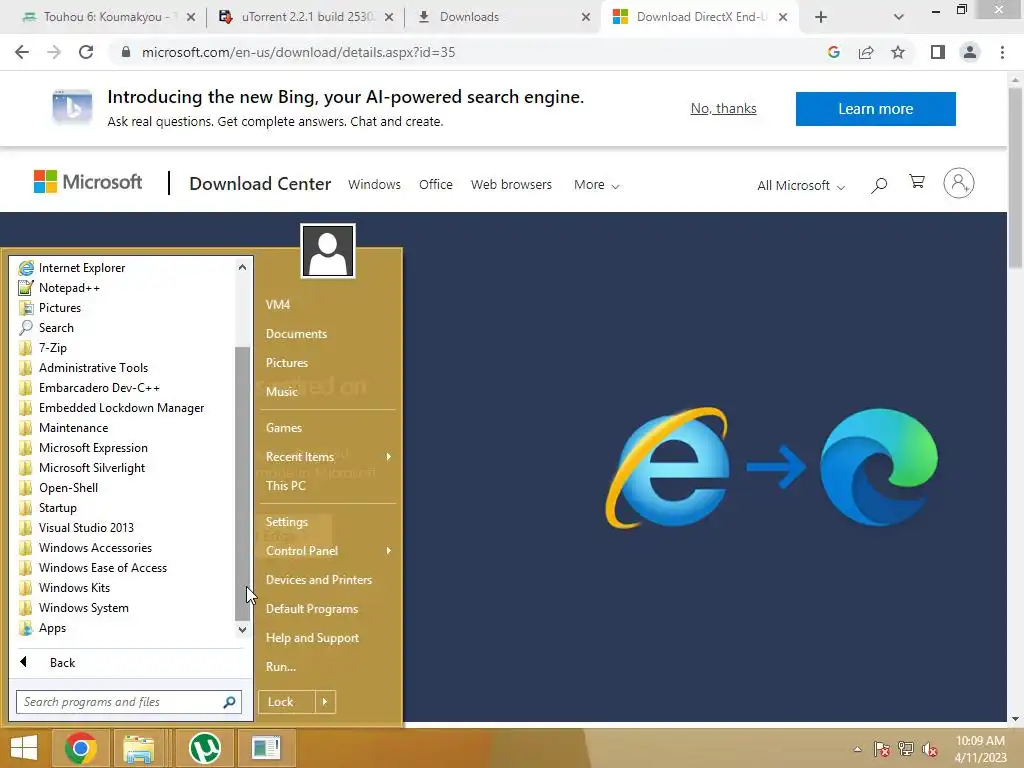Click the network icon in the system tray

point(906,749)
